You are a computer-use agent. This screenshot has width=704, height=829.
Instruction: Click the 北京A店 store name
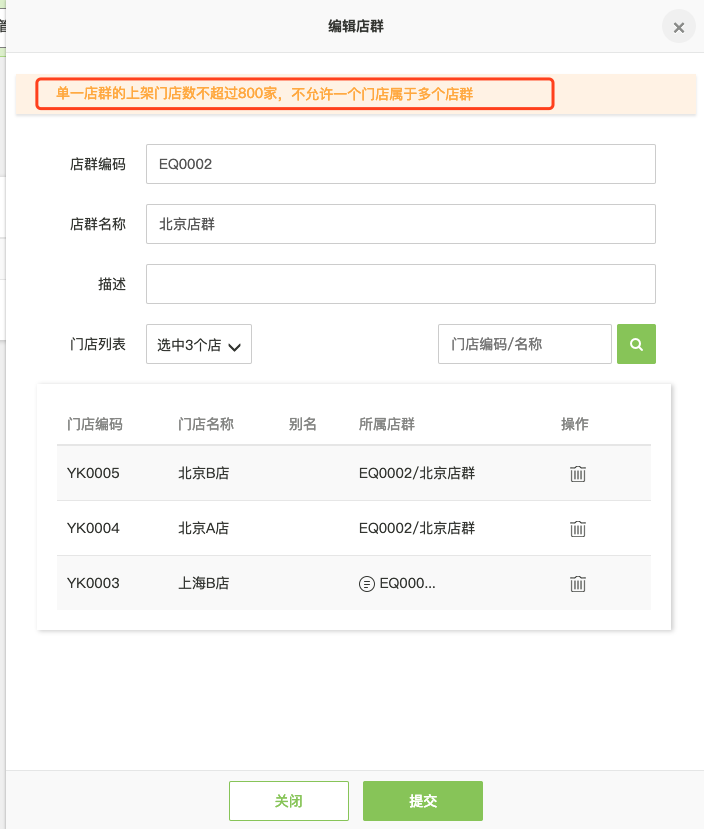(x=203, y=528)
